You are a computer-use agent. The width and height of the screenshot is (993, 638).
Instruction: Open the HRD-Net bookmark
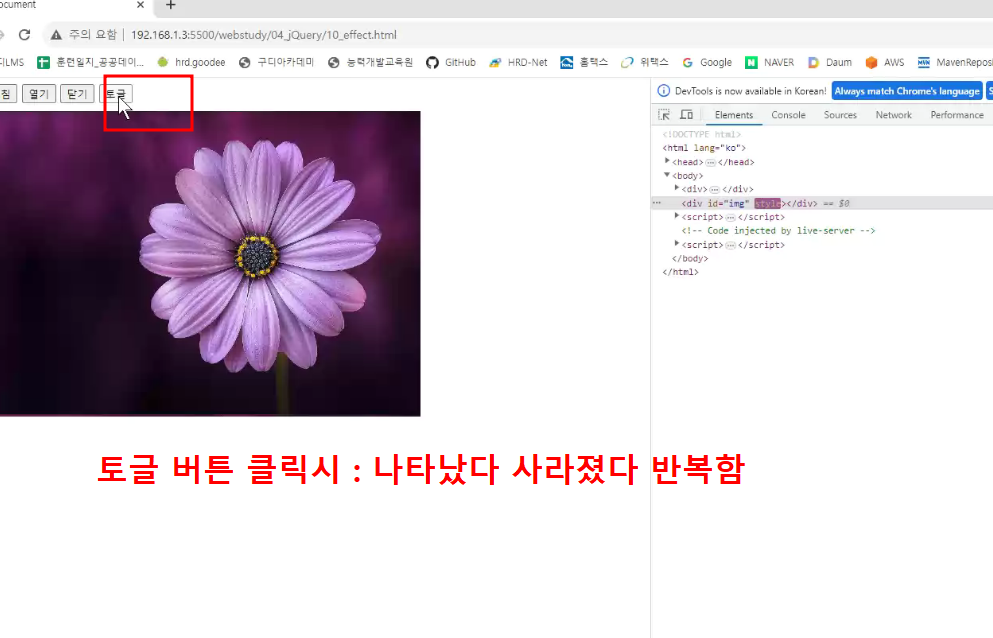[518, 62]
